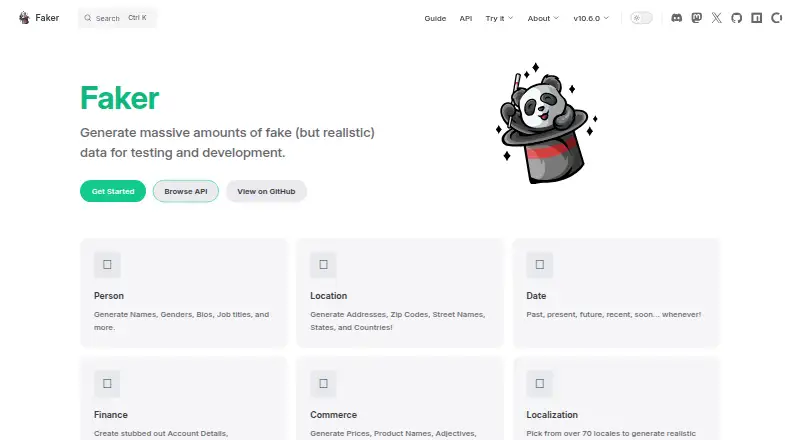This screenshot has height=440, width=800.
Task: Click 'Create stubbed out Account Details' text
Action: (161, 433)
